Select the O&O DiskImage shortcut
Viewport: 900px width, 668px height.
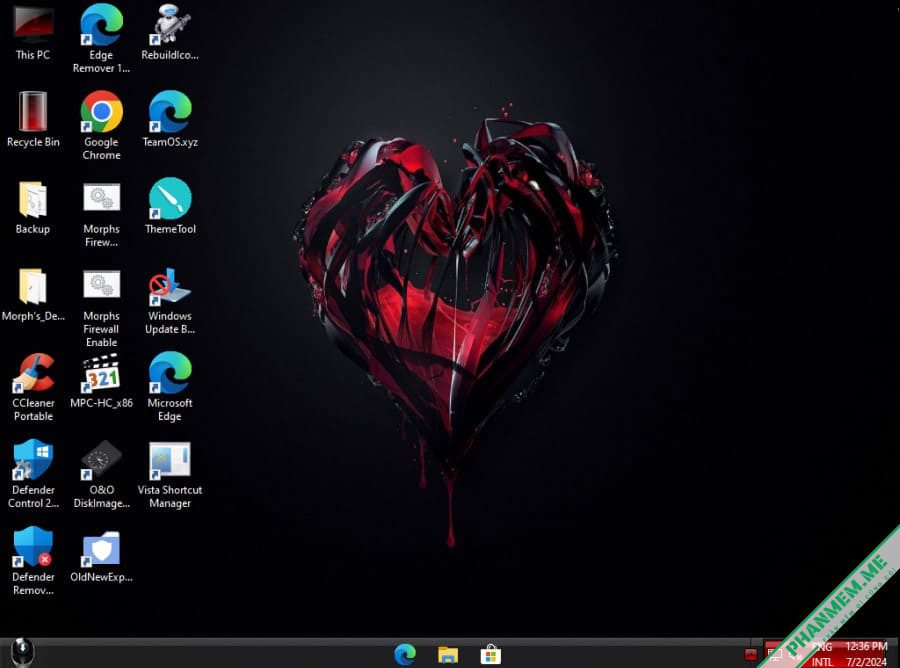pyautogui.click(x=101, y=474)
